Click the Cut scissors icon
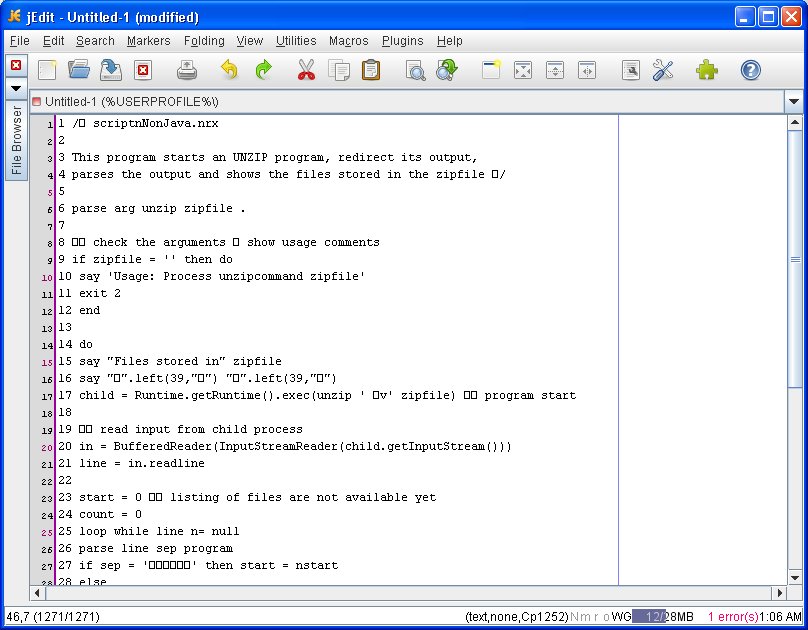The height and width of the screenshot is (630, 808). (x=306, y=70)
